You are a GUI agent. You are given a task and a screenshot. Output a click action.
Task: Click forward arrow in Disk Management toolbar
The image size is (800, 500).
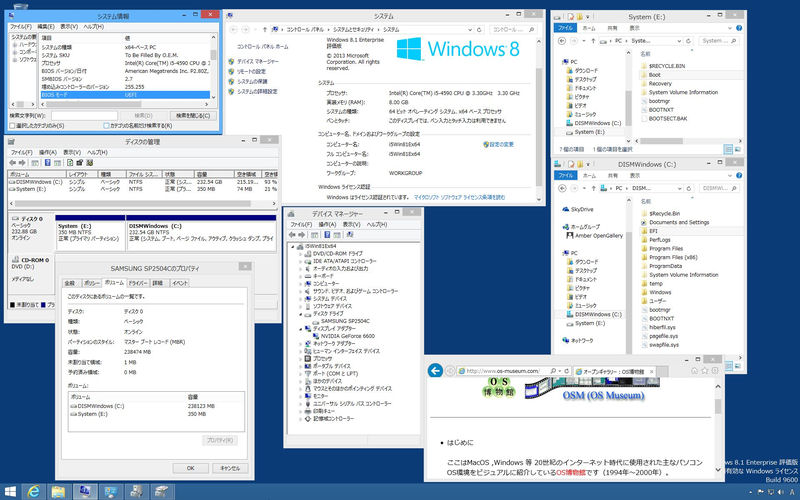coord(22,163)
